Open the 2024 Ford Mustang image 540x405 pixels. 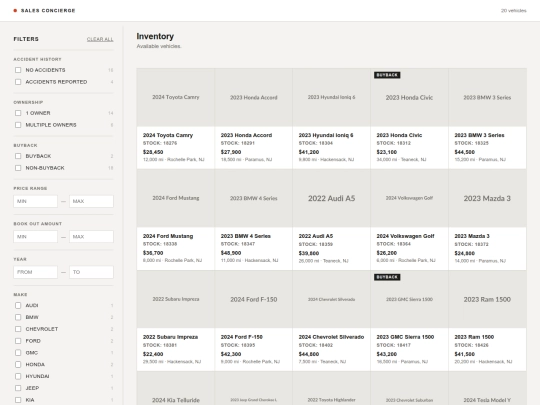coord(176,198)
